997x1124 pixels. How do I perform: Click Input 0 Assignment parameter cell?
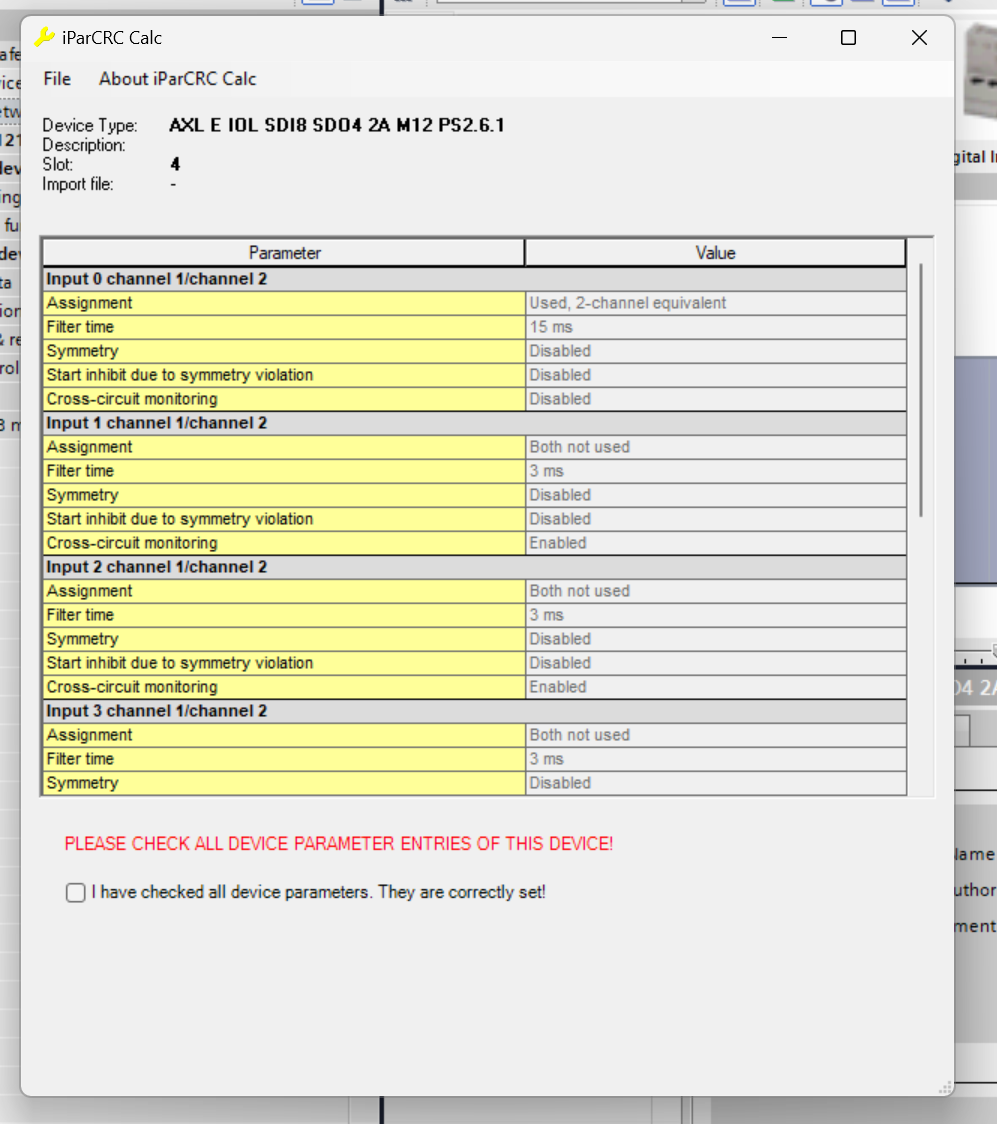click(284, 303)
